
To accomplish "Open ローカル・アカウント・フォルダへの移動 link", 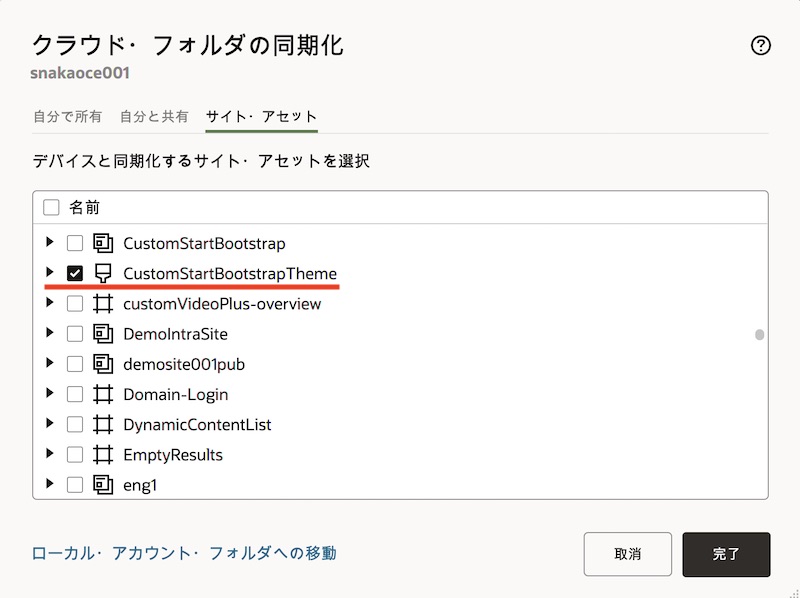I will click(x=184, y=553).
